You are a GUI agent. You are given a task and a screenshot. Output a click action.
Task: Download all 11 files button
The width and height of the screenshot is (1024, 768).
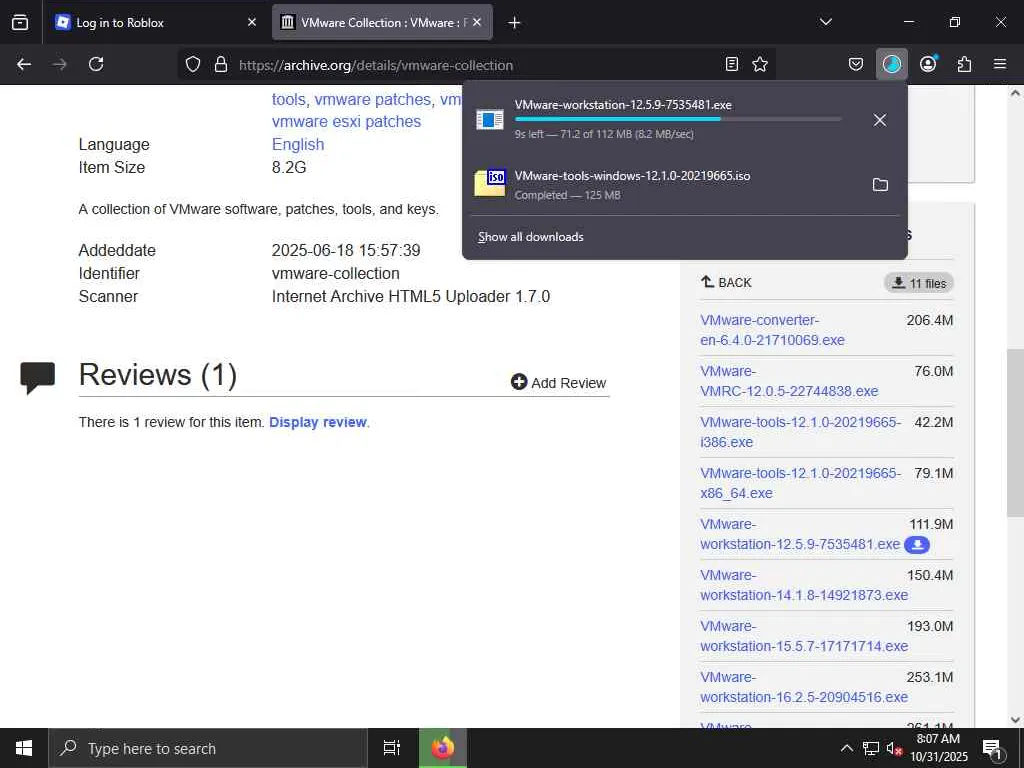919,283
